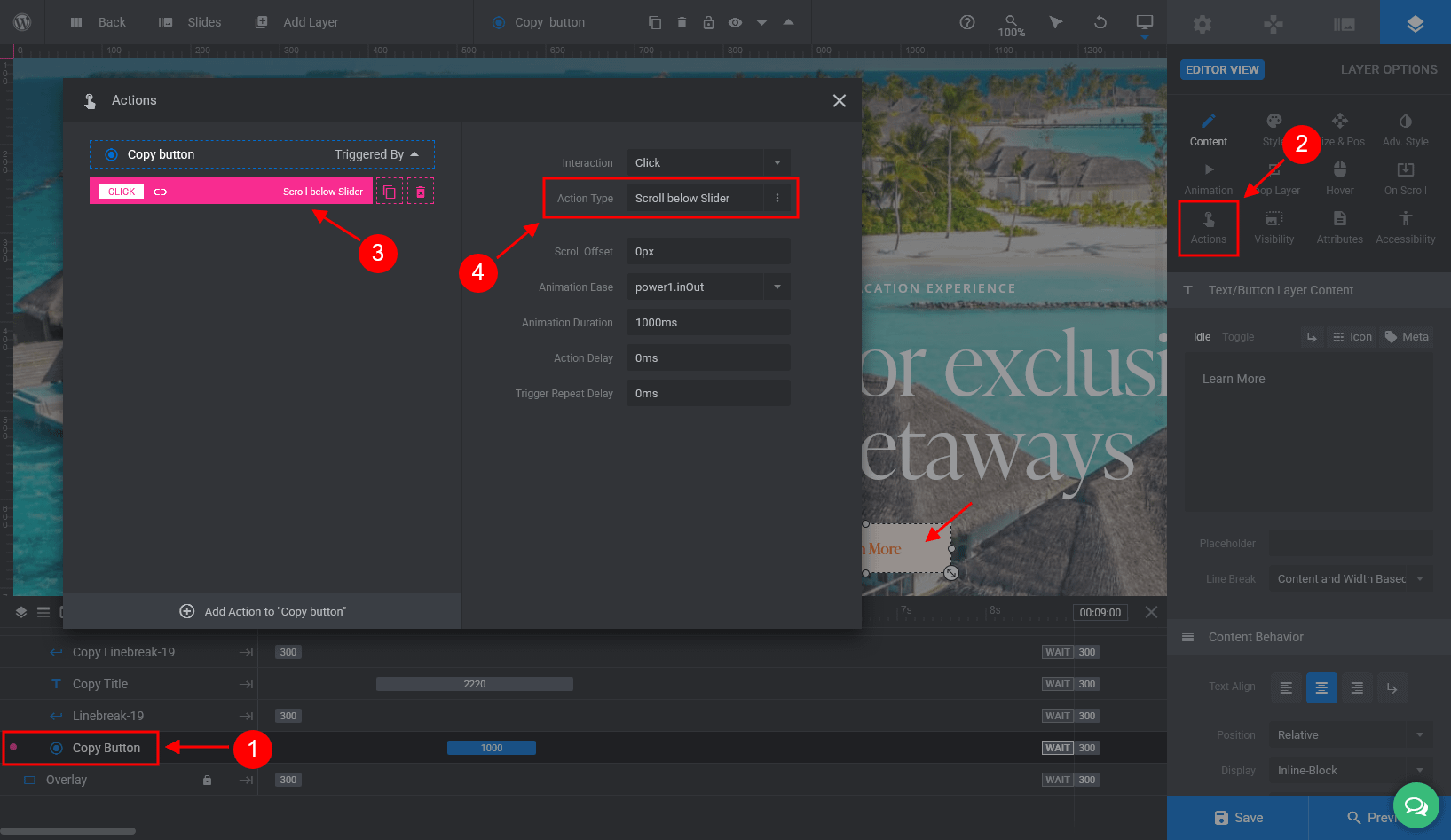Click the undo history icon
Viewport: 1451px width, 840px height.
(x=1100, y=22)
